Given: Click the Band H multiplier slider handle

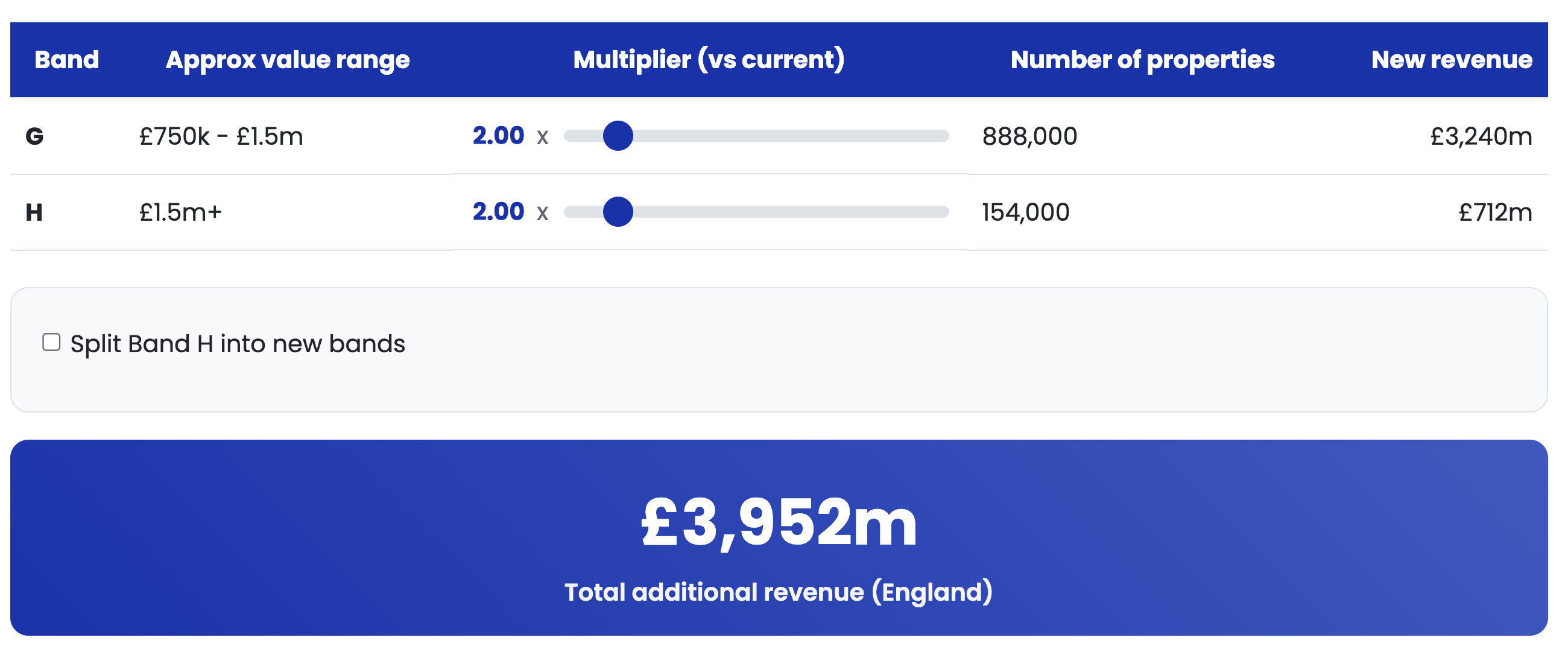Looking at the screenshot, I should tap(618, 212).
